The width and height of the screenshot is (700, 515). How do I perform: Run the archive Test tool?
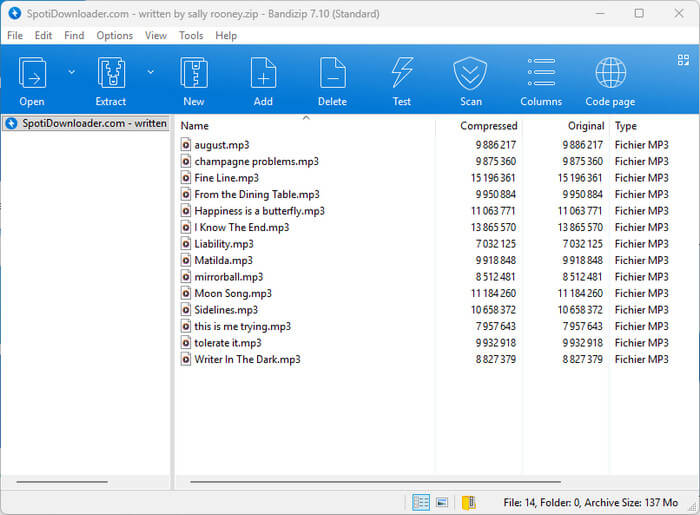(x=402, y=73)
